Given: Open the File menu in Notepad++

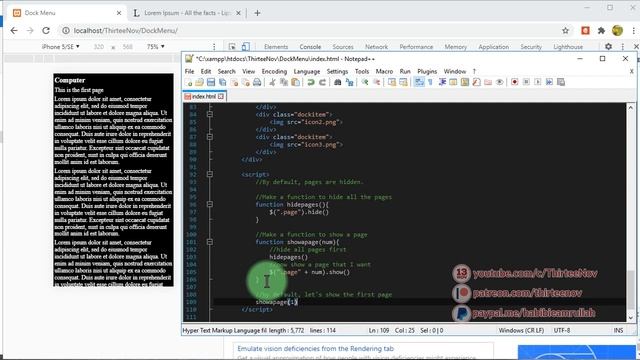Looking at the screenshot, I should (x=189, y=71).
